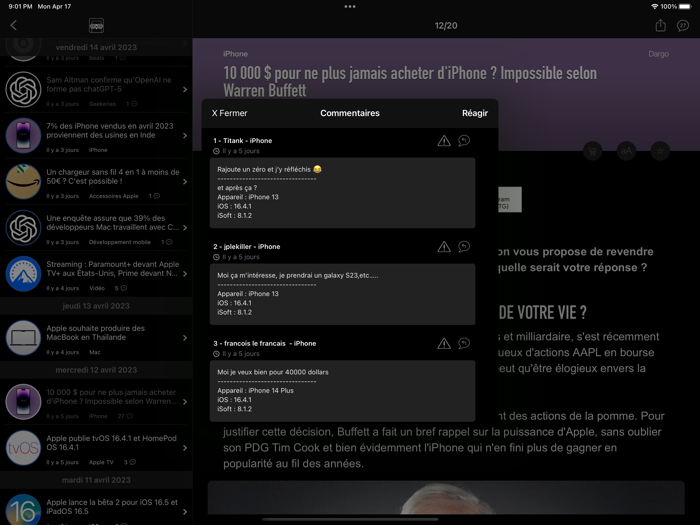The height and width of the screenshot is (525, 700).
Task: Open 'Apple lance la bêta 2' headline
Action: (112, 507)
